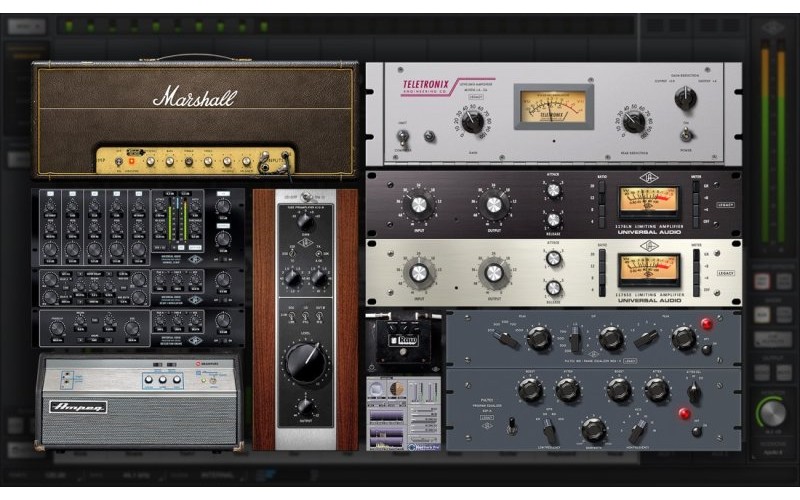Screen dimensions: 800x500
Task: Adjust Output knob on black 1176LN
Action: (494, 205)
